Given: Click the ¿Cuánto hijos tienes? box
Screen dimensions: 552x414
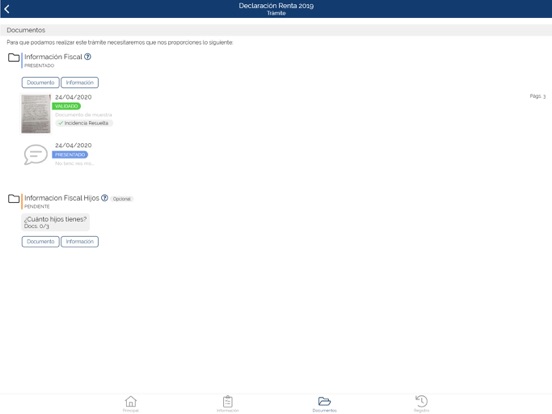Looking at the screenshot, I should tap(55, 222).
